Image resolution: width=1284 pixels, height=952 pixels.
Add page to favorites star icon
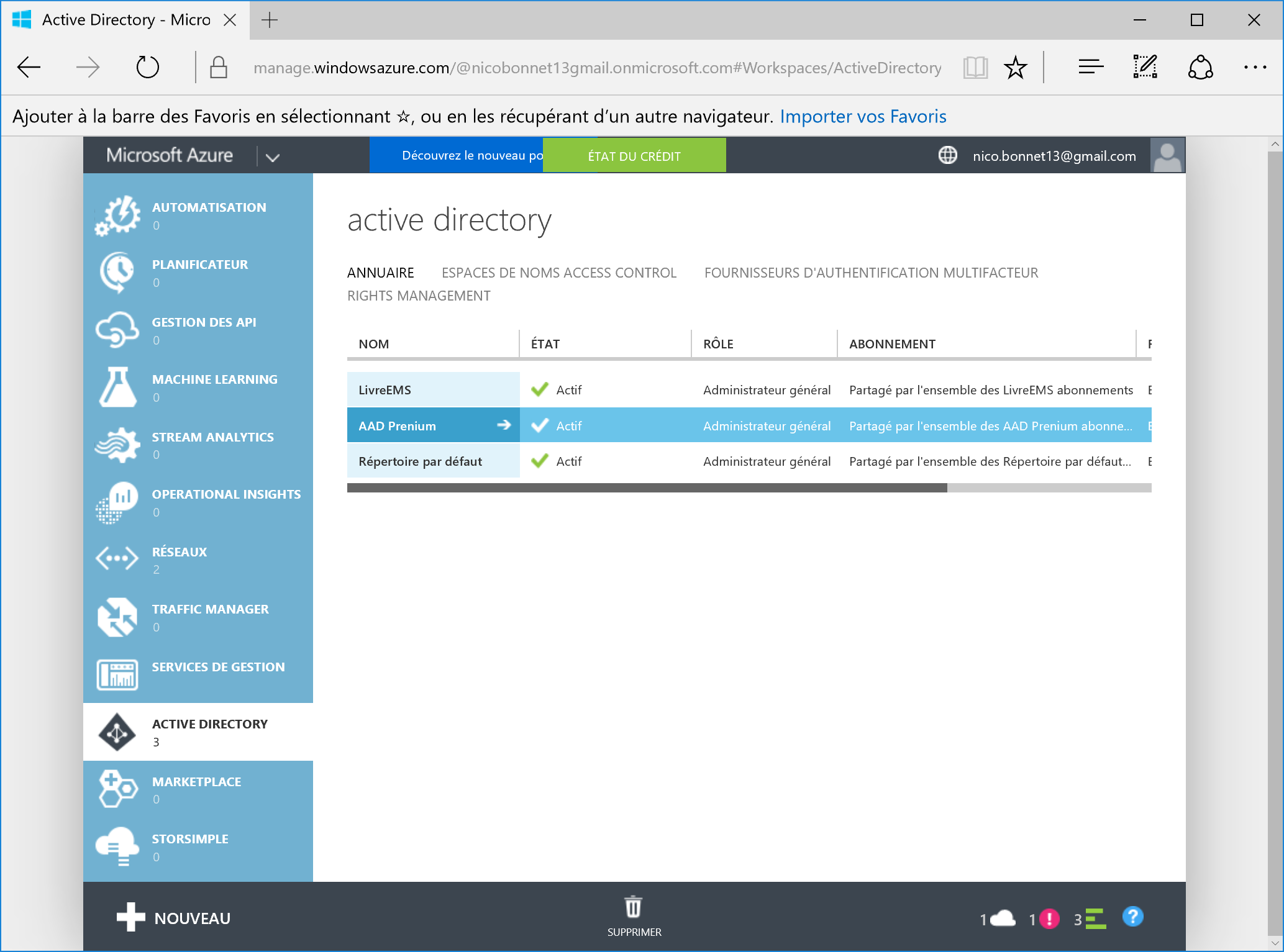(1016, 67)
